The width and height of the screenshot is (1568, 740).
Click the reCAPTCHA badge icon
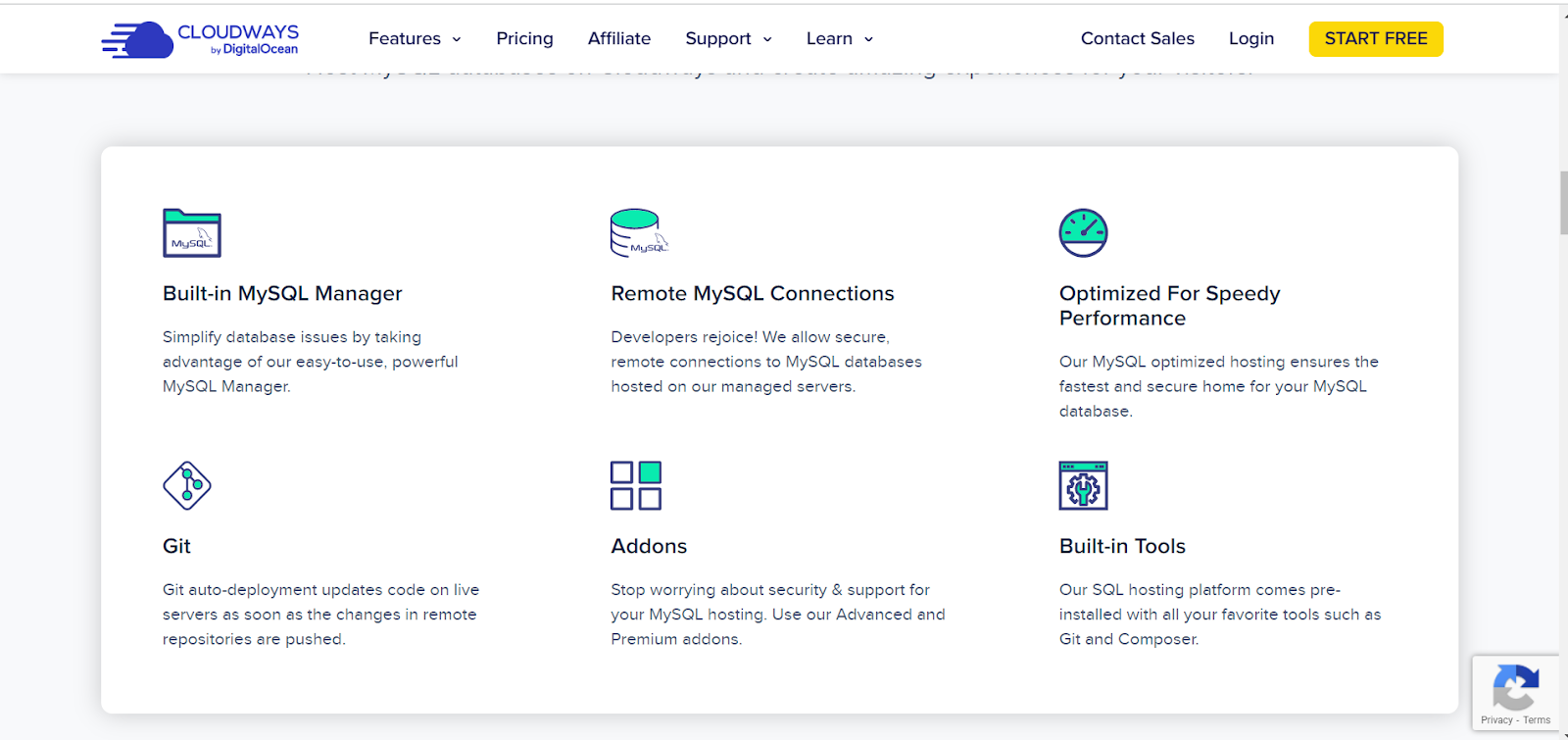[1515, 688]
